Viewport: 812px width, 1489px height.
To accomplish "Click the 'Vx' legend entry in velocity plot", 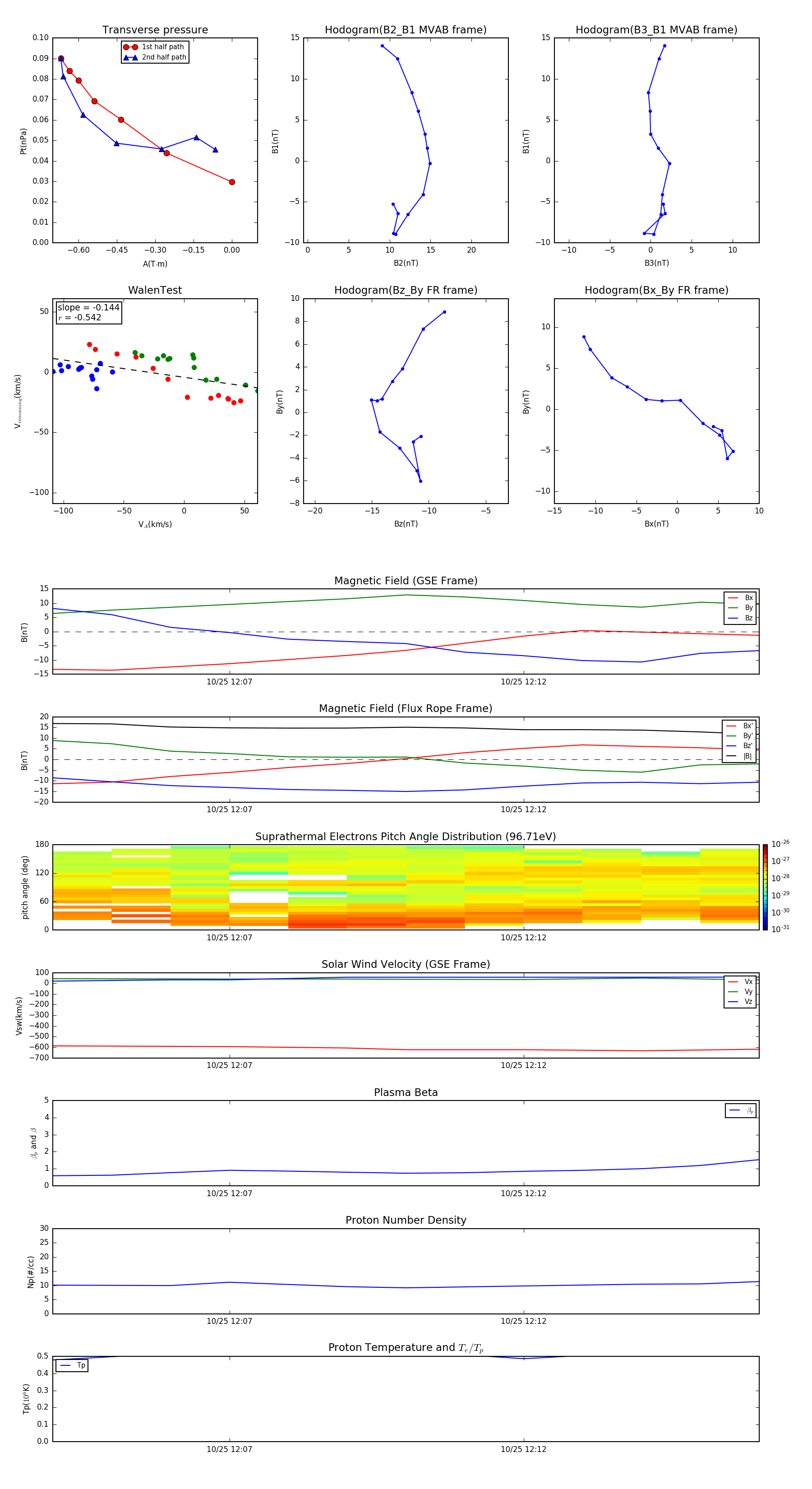I will (x=740, y=981).
